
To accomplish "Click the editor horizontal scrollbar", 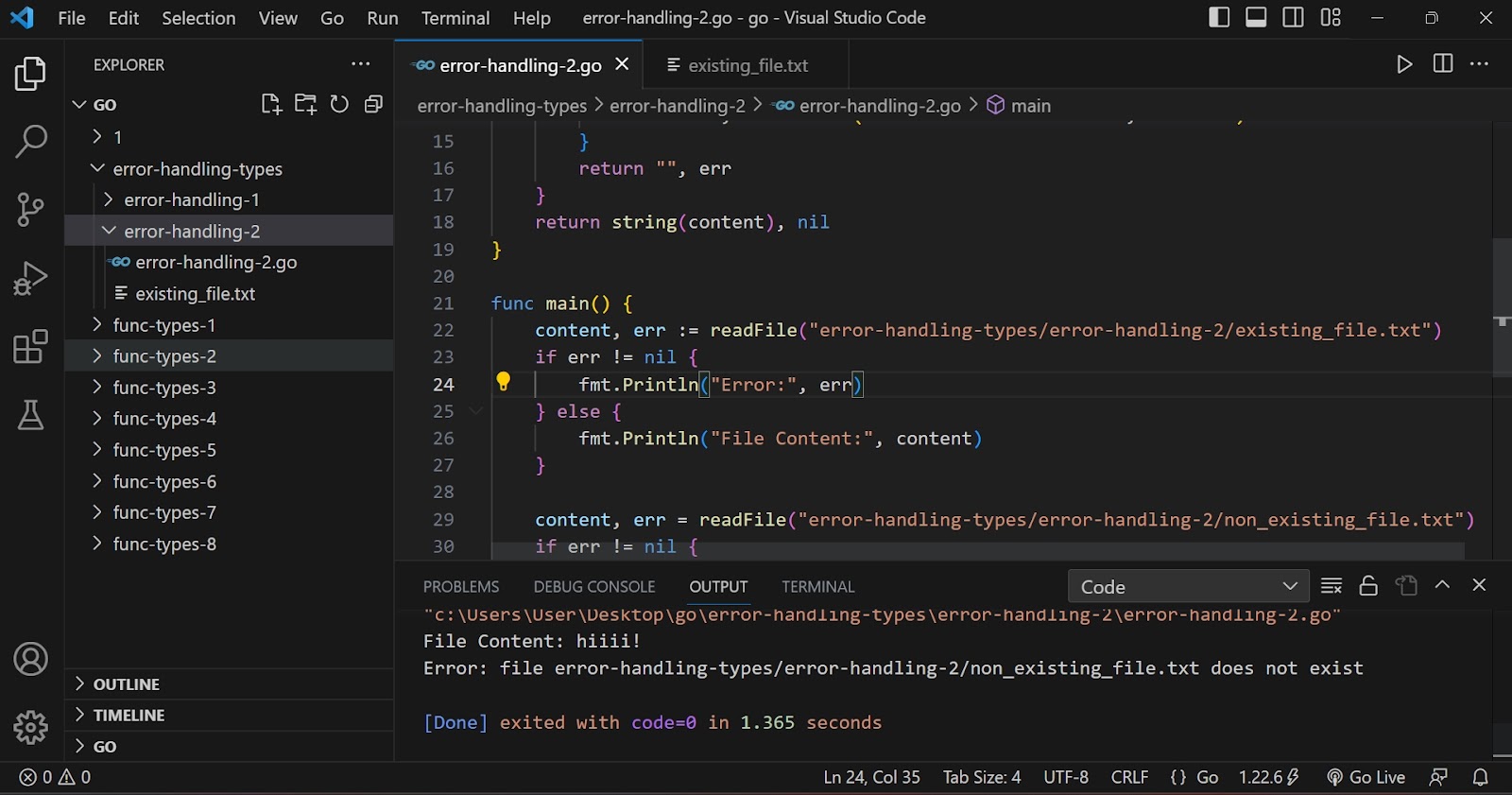I will 978,551.
